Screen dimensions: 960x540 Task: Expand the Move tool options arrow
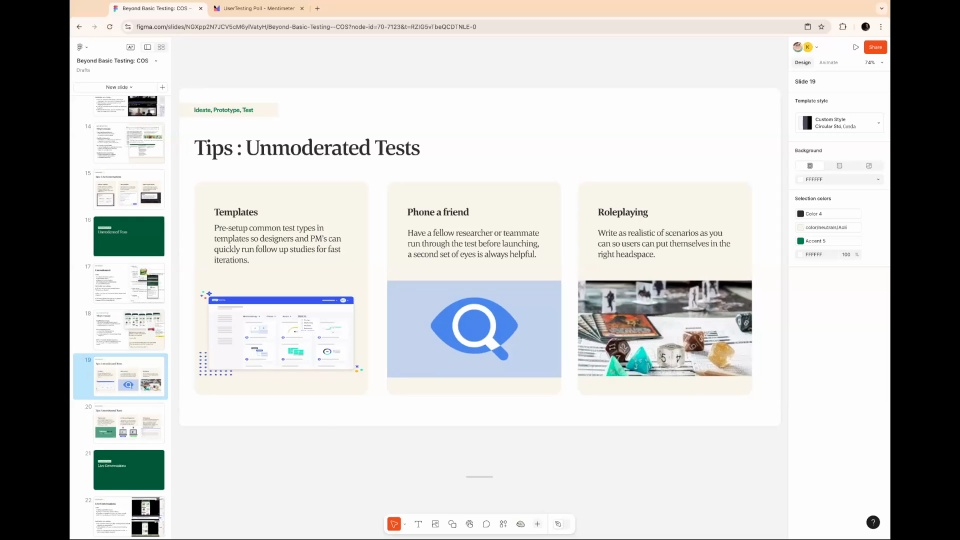click(404, 525)
